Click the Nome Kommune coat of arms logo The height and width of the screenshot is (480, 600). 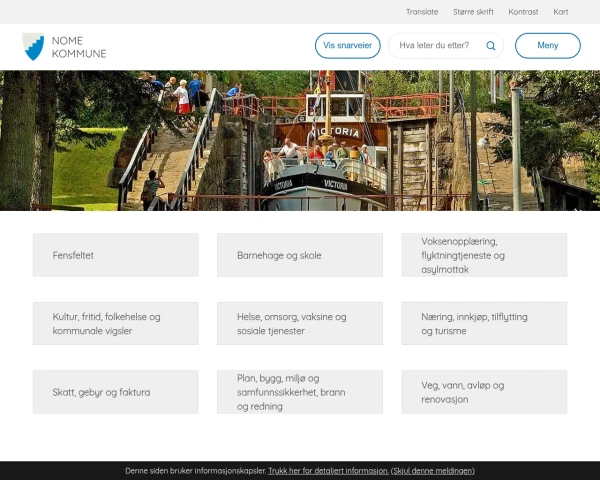(33, 46)
